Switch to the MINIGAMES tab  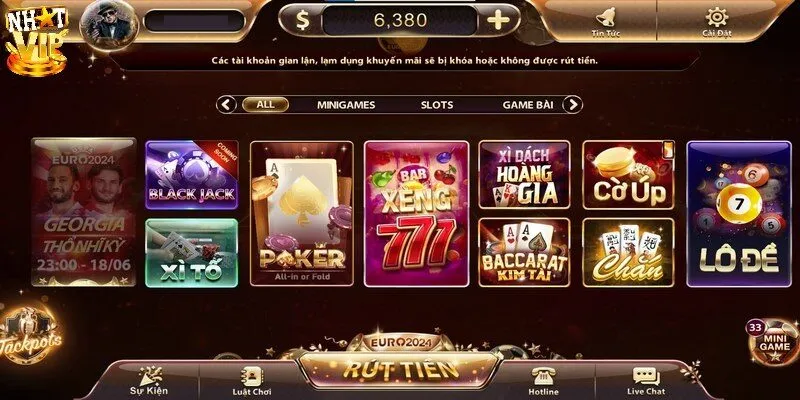click(346, 105)
